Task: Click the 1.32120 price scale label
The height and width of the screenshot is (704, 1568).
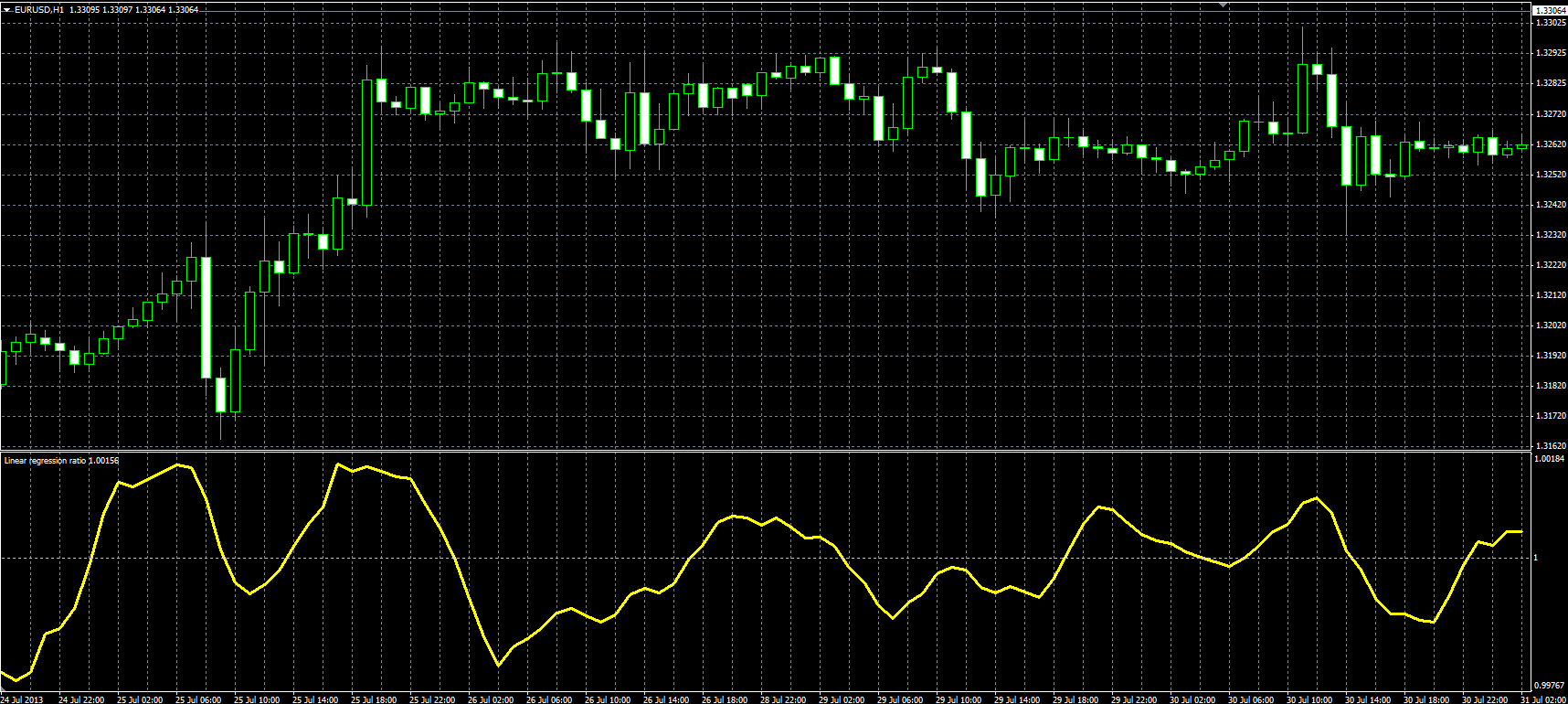Action: (x=1551, y=295)
